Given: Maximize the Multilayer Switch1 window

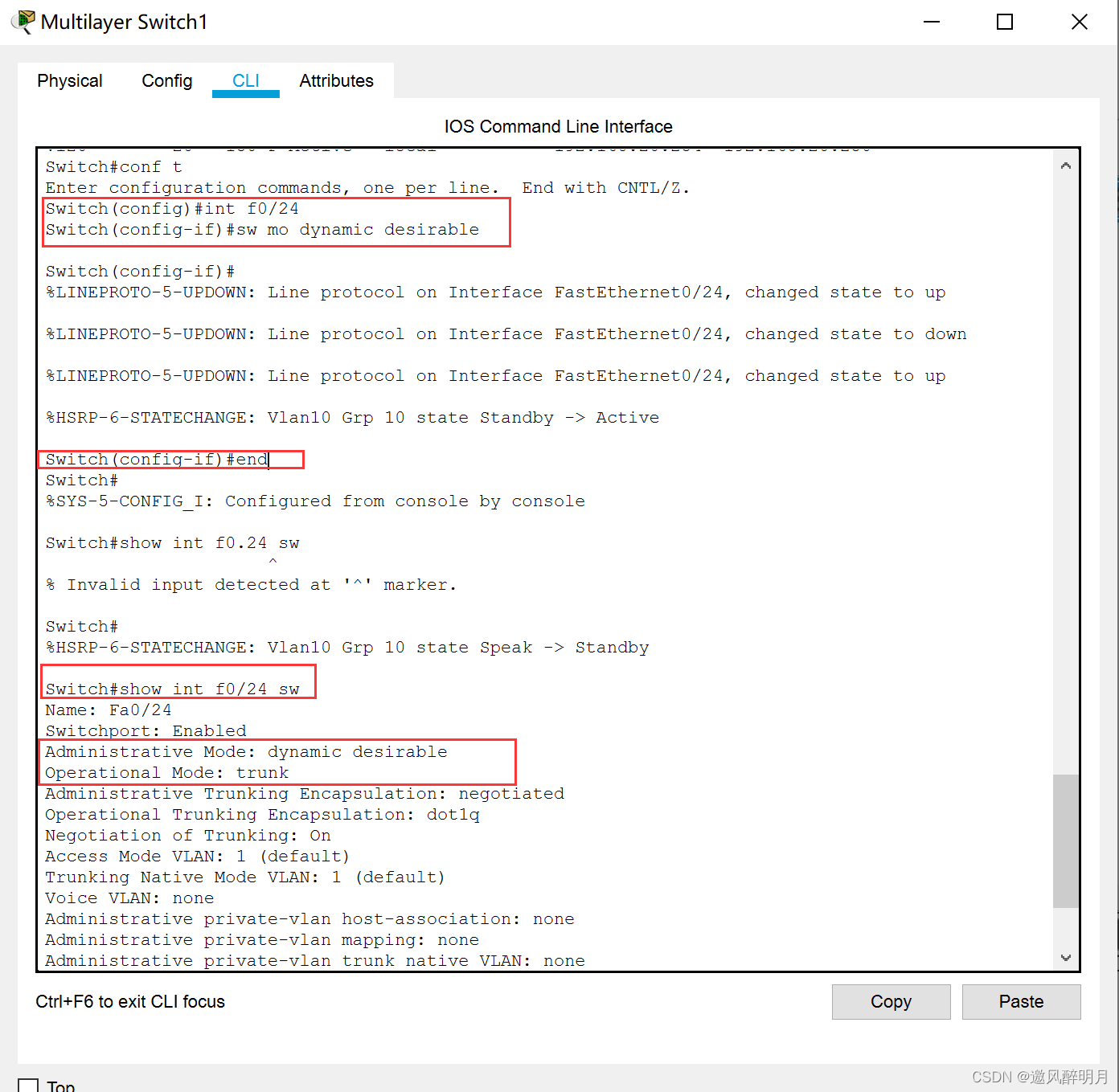Looking at the screenshot, I should (x=1005, y=22).
